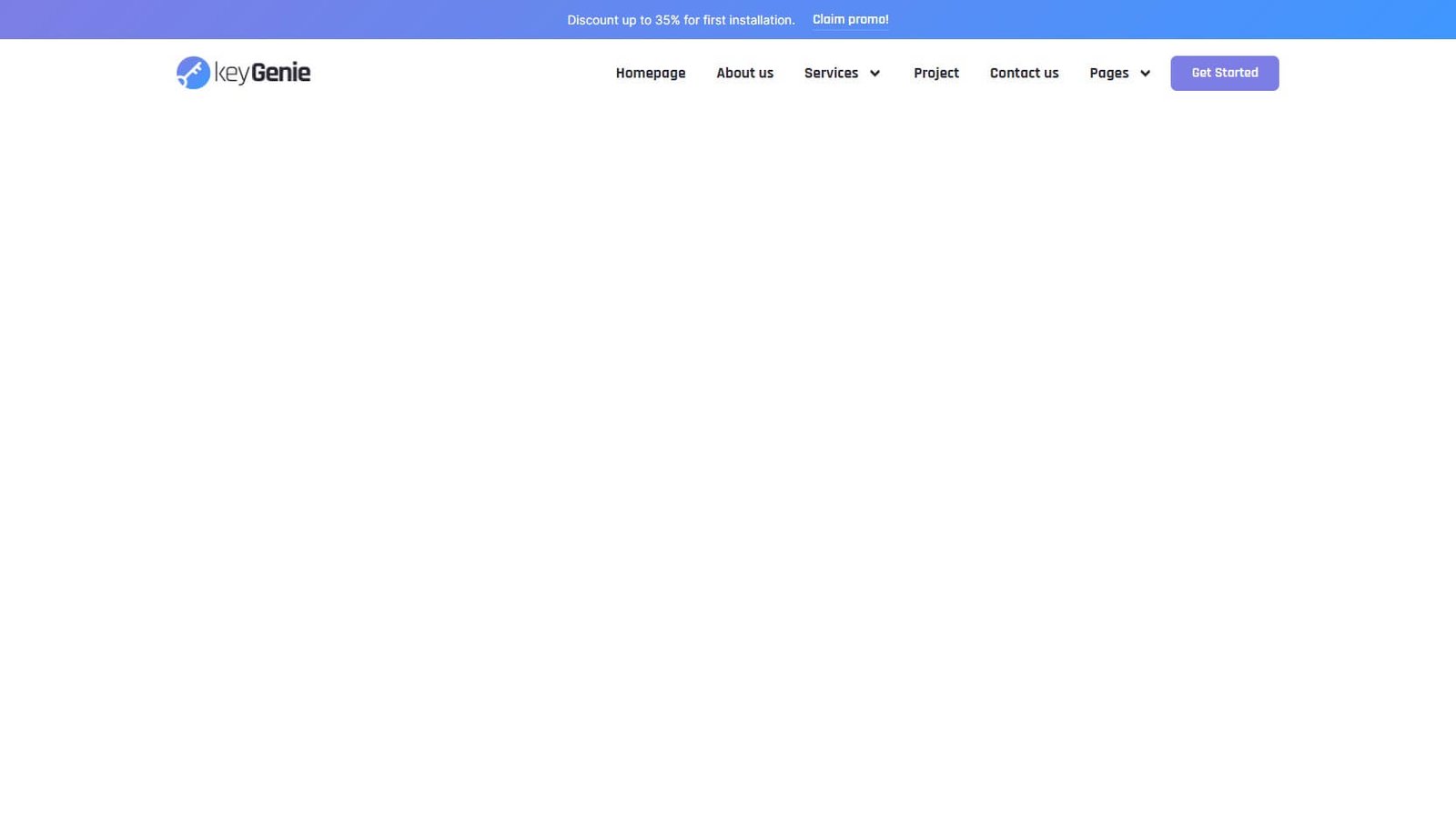Click the 'Claim promo!' link
The width and height of the screenshot is (1456, 835).
[850, 20]
